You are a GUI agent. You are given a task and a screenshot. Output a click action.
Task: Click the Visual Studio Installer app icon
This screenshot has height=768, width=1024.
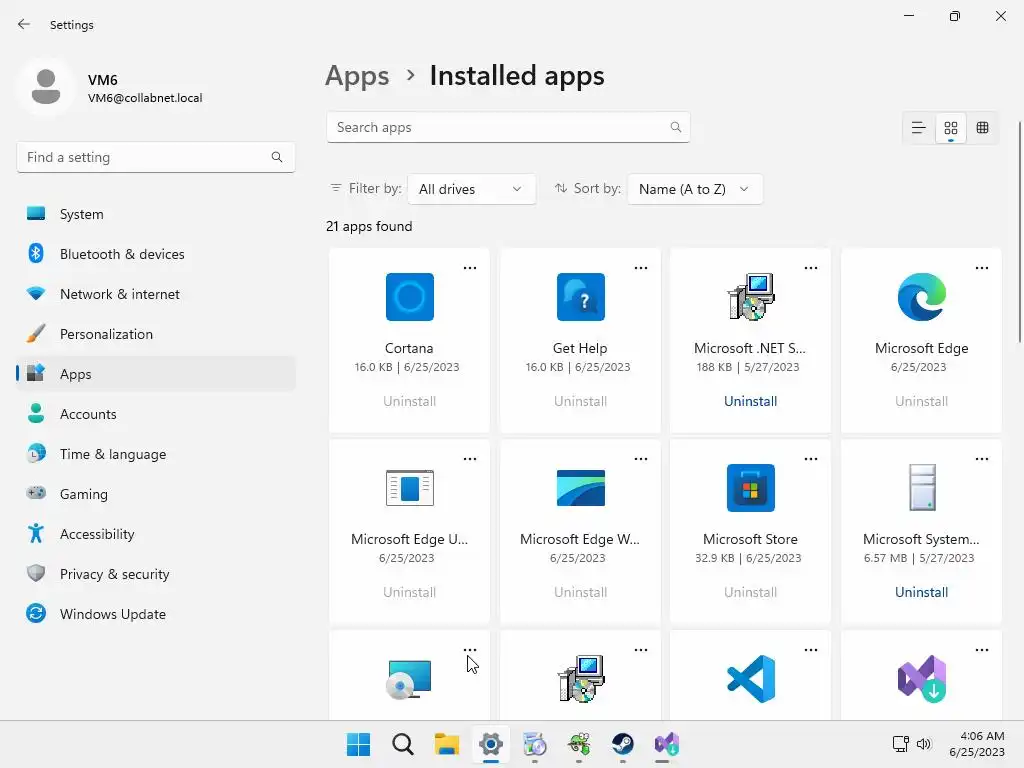coord(921,679)
